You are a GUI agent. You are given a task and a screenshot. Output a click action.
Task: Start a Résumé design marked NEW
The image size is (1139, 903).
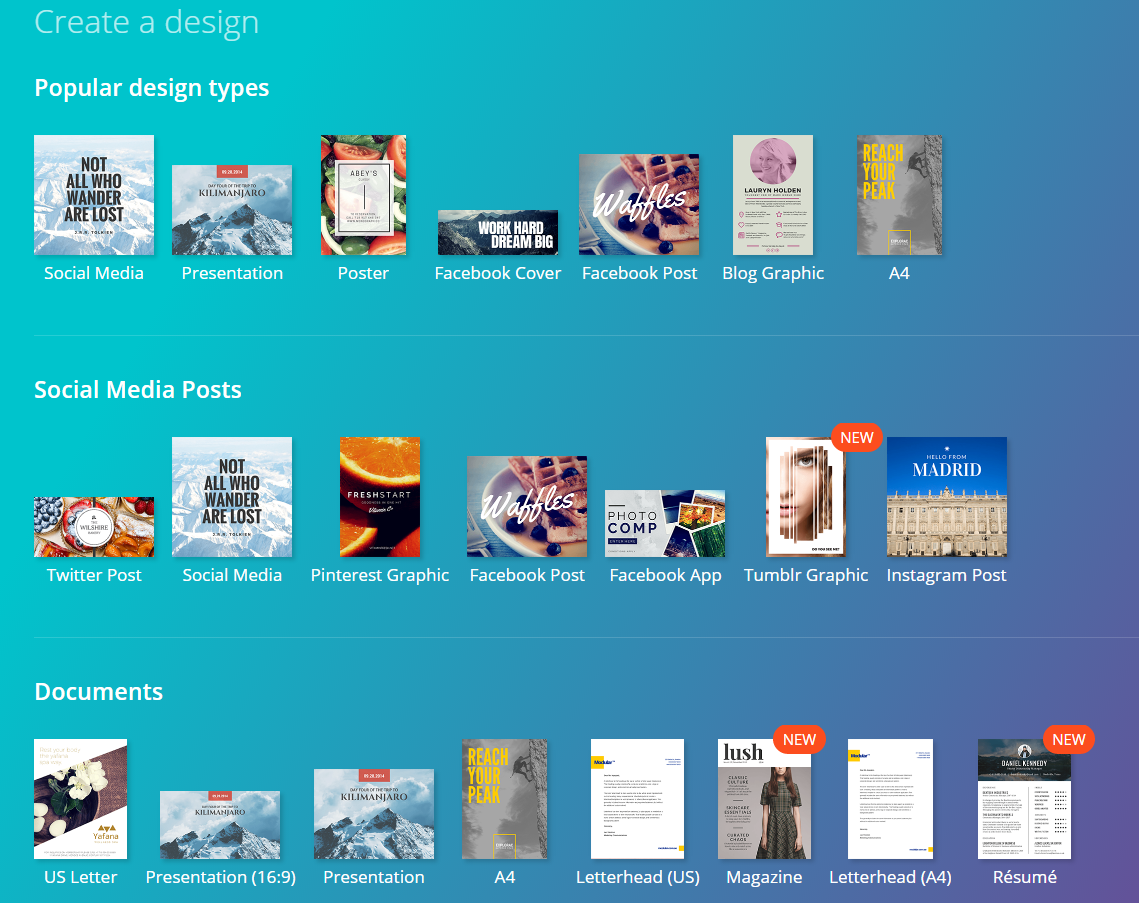(1024, 798)
